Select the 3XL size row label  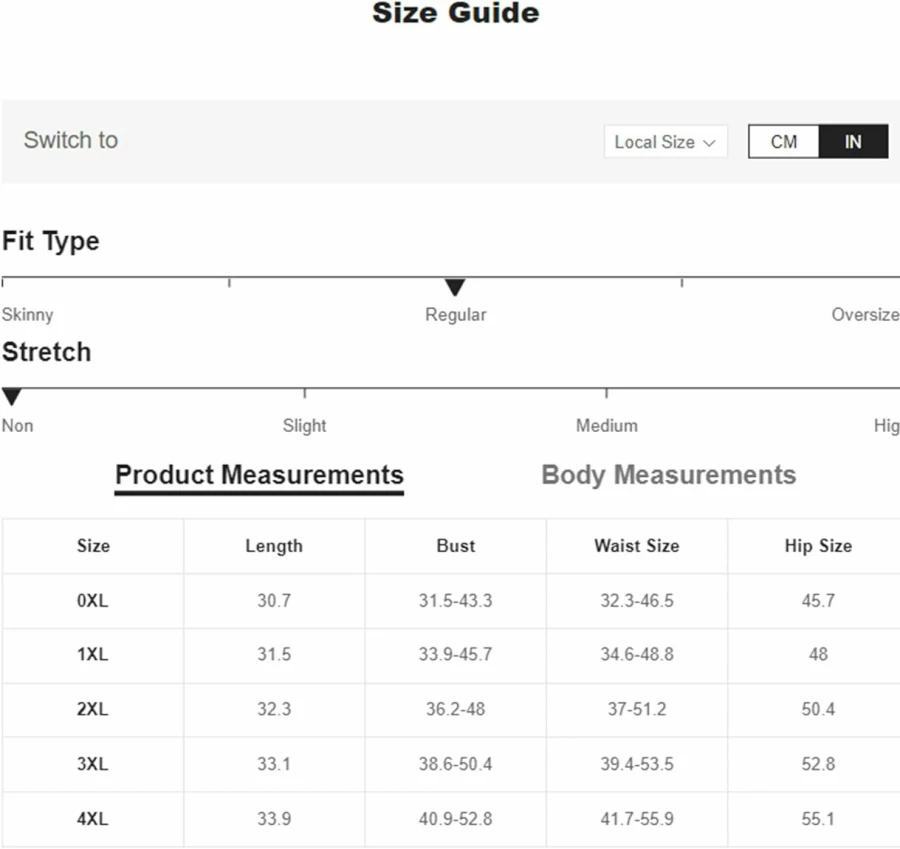tap(92, 764)
